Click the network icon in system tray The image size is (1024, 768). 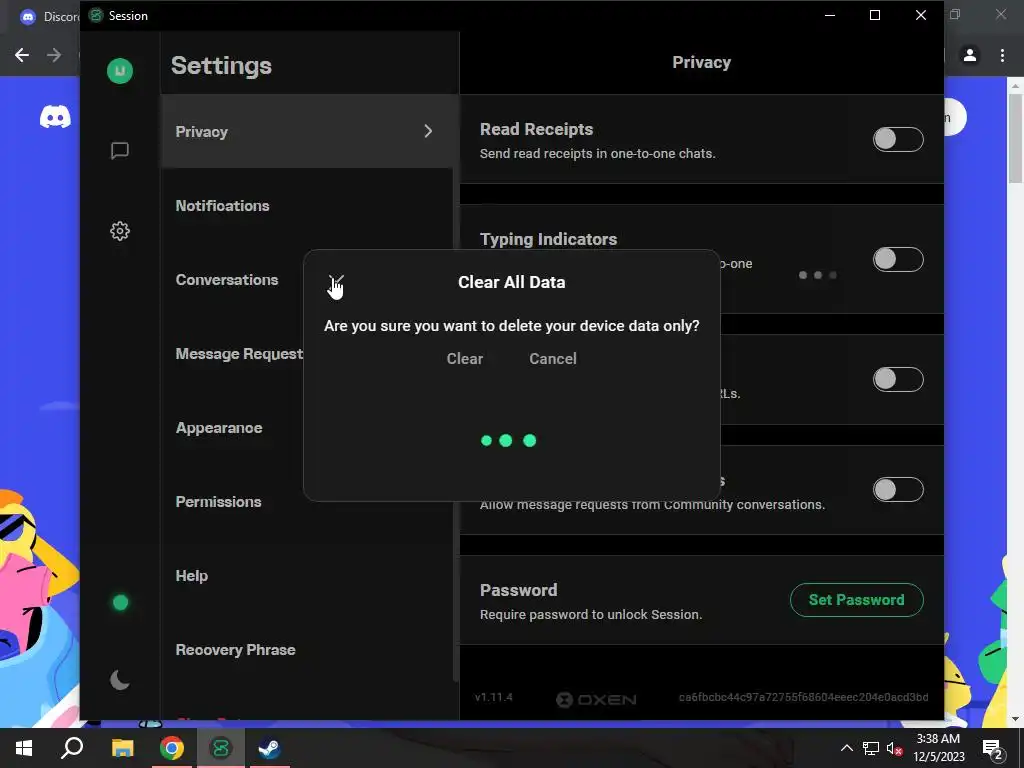coord(871,748)
